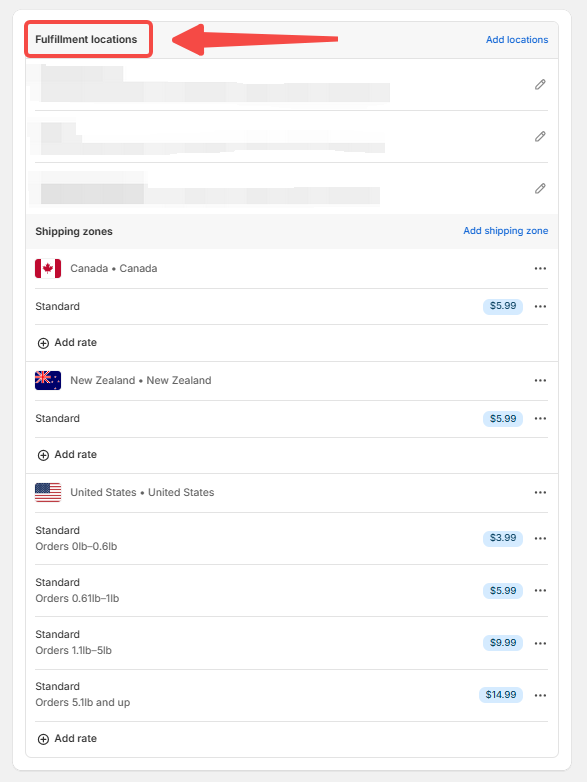This screenshot has height=782, width=587.
Task: Add rate to the New Zealand zone
Action: click(x=67, y=455)
